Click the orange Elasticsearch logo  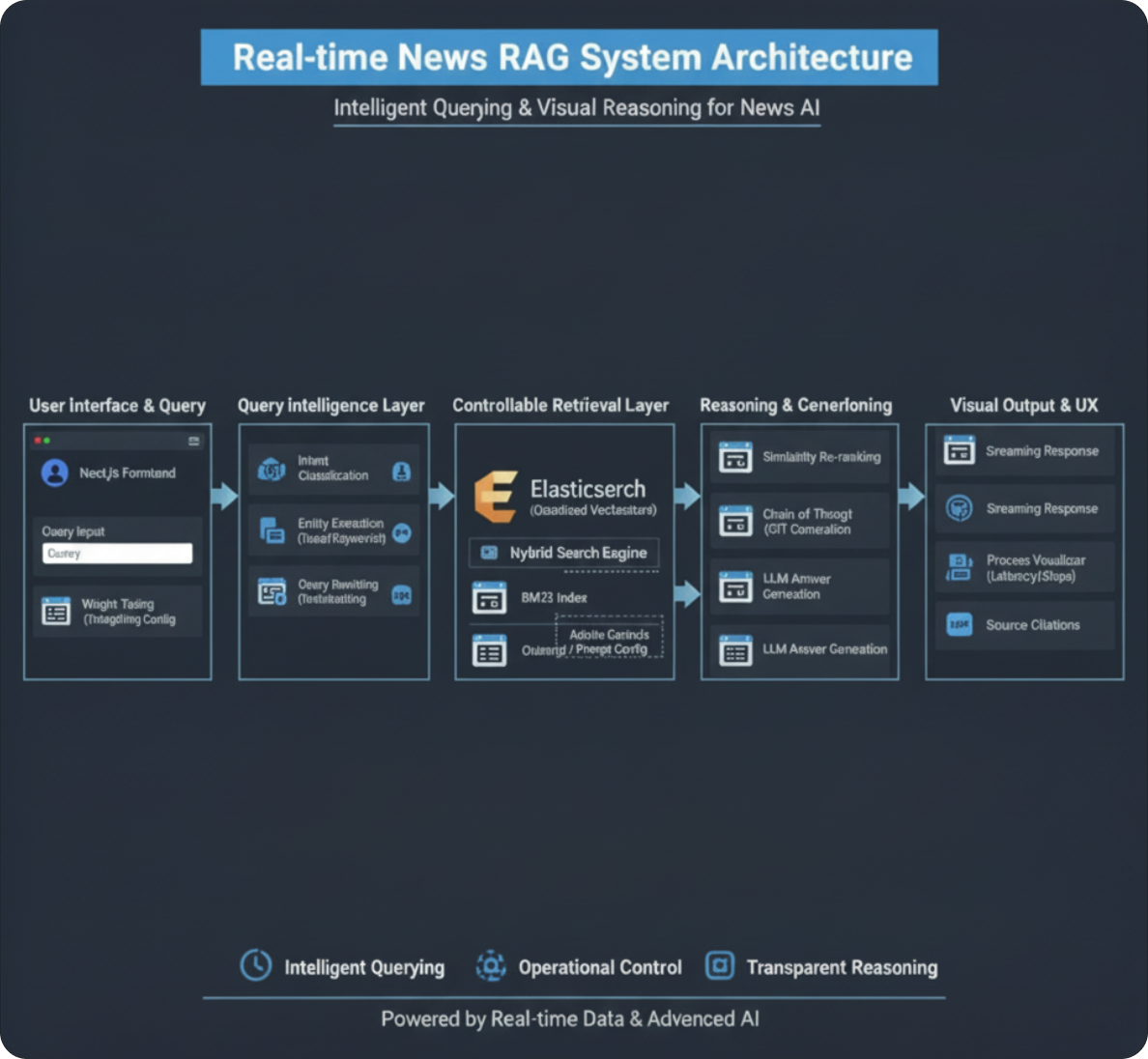point(495,496)
